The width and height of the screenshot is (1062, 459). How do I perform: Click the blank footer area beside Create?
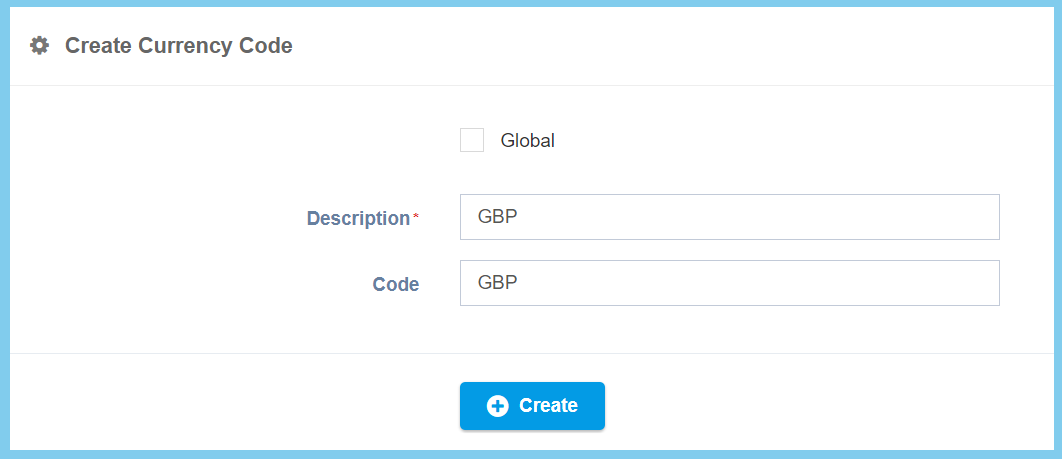(x=800, y=405)
